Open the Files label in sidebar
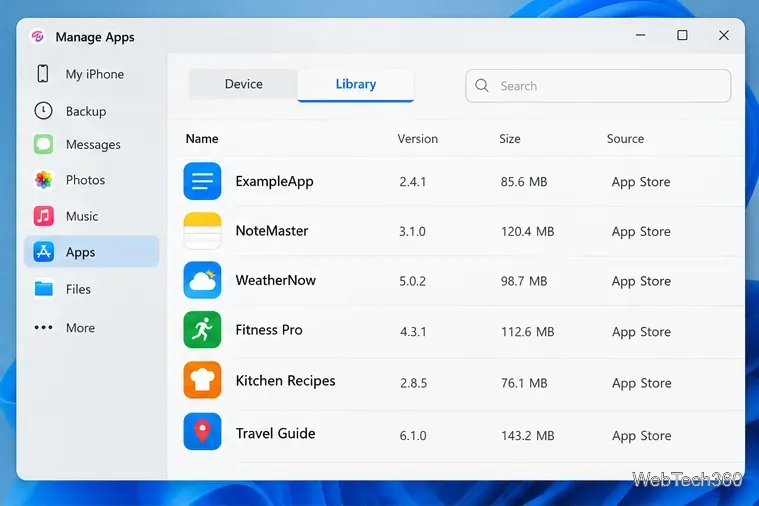 coord(78,289)
